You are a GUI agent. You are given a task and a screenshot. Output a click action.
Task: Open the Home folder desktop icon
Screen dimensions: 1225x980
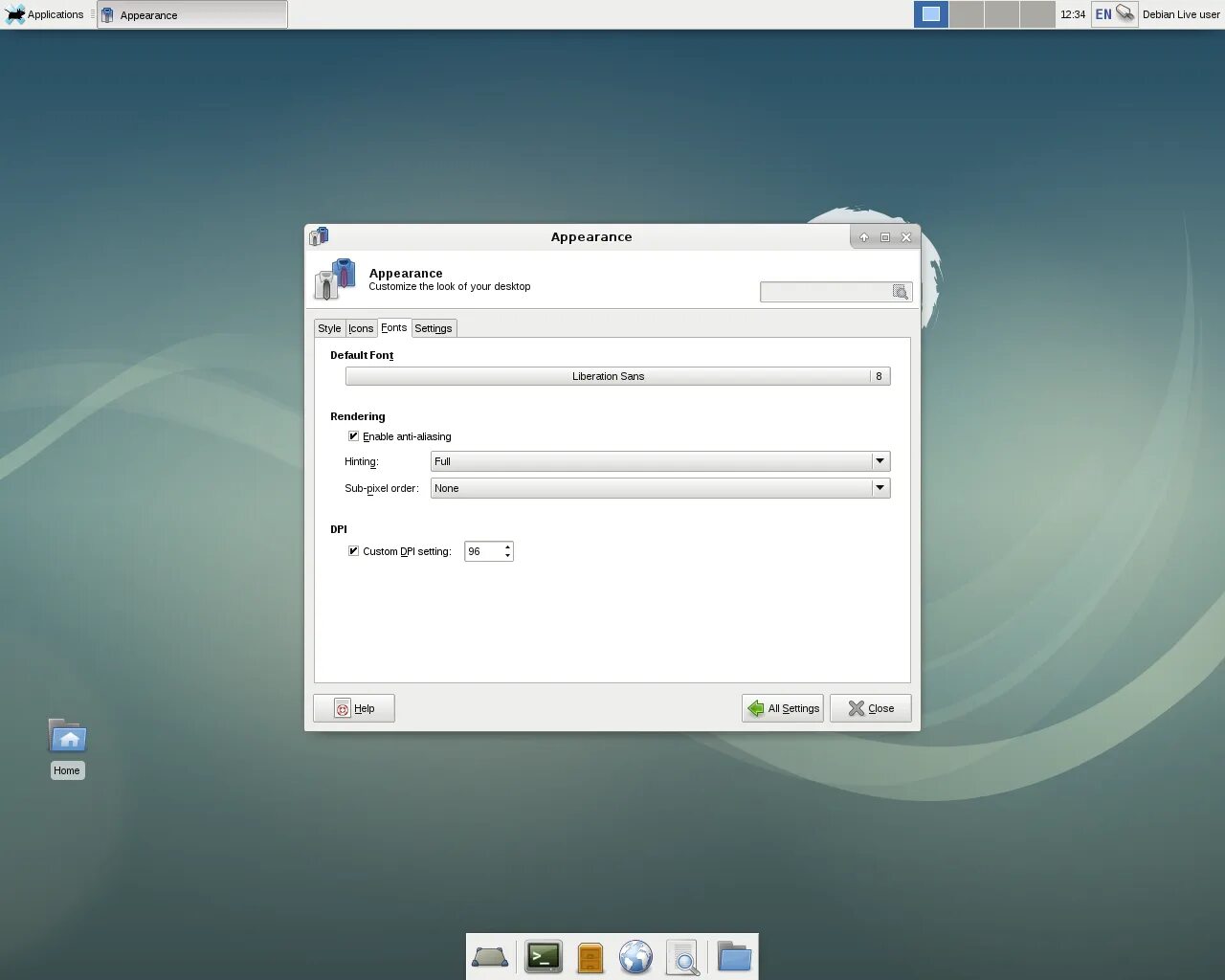67,736
